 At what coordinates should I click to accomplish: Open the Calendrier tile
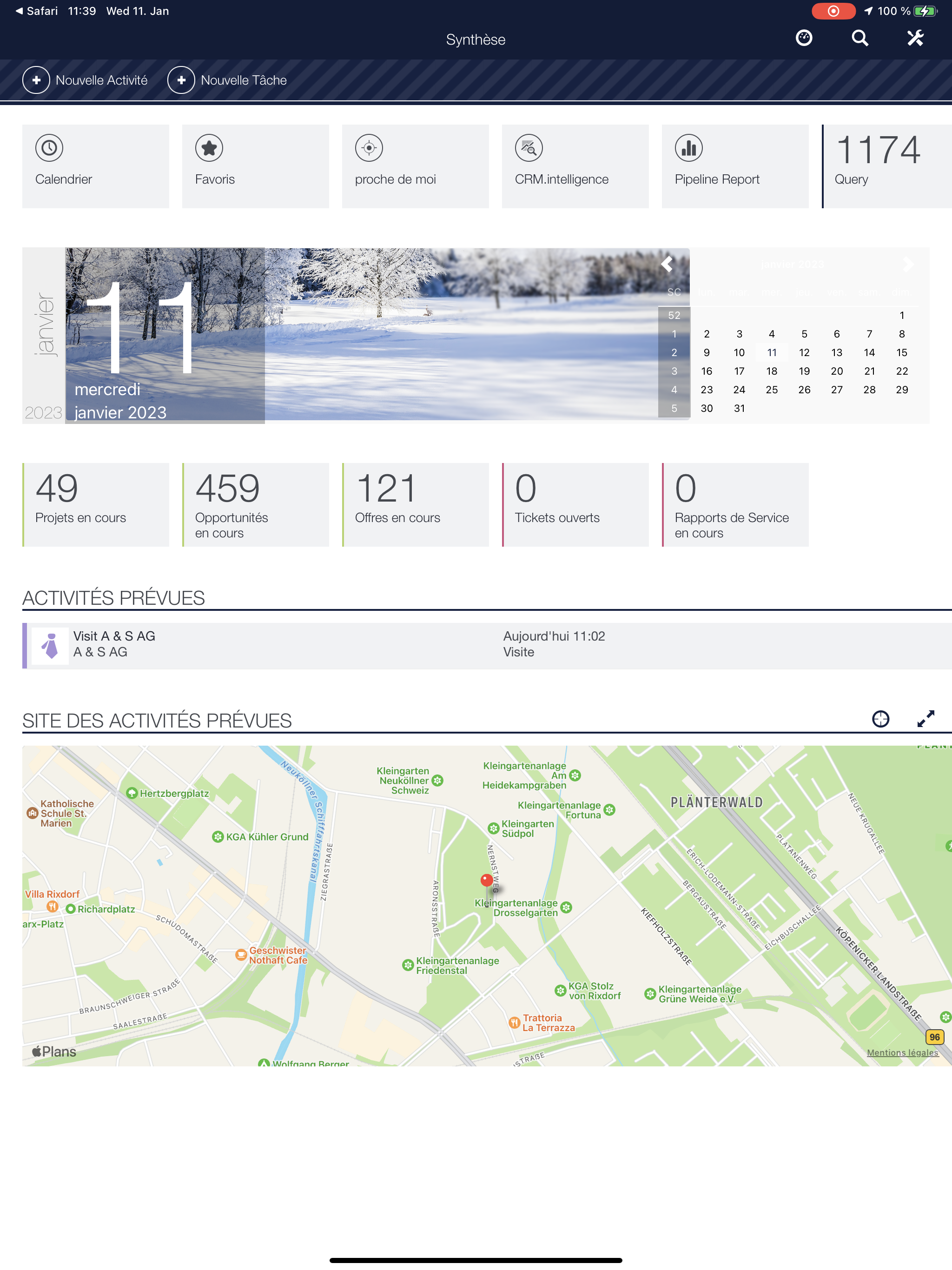click(x=95, y=166)
